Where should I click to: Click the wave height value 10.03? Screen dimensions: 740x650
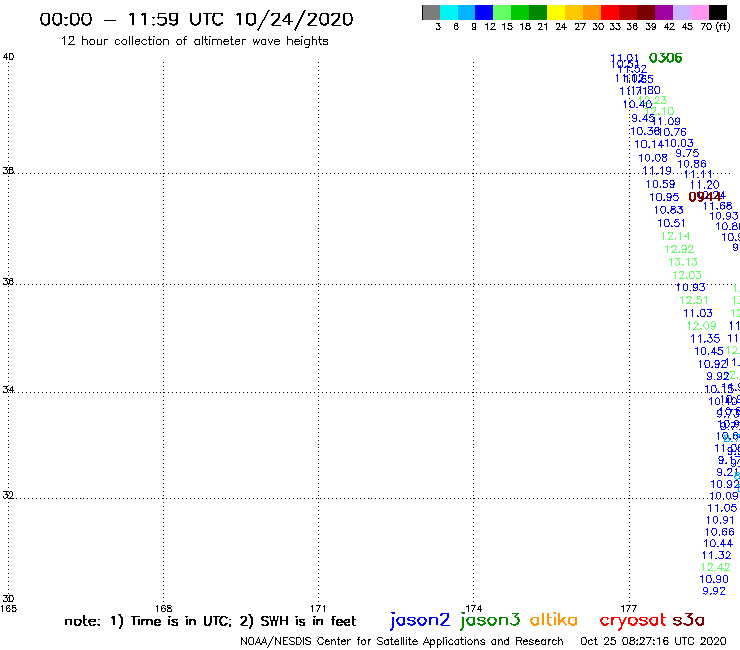[x=679, y=143]
